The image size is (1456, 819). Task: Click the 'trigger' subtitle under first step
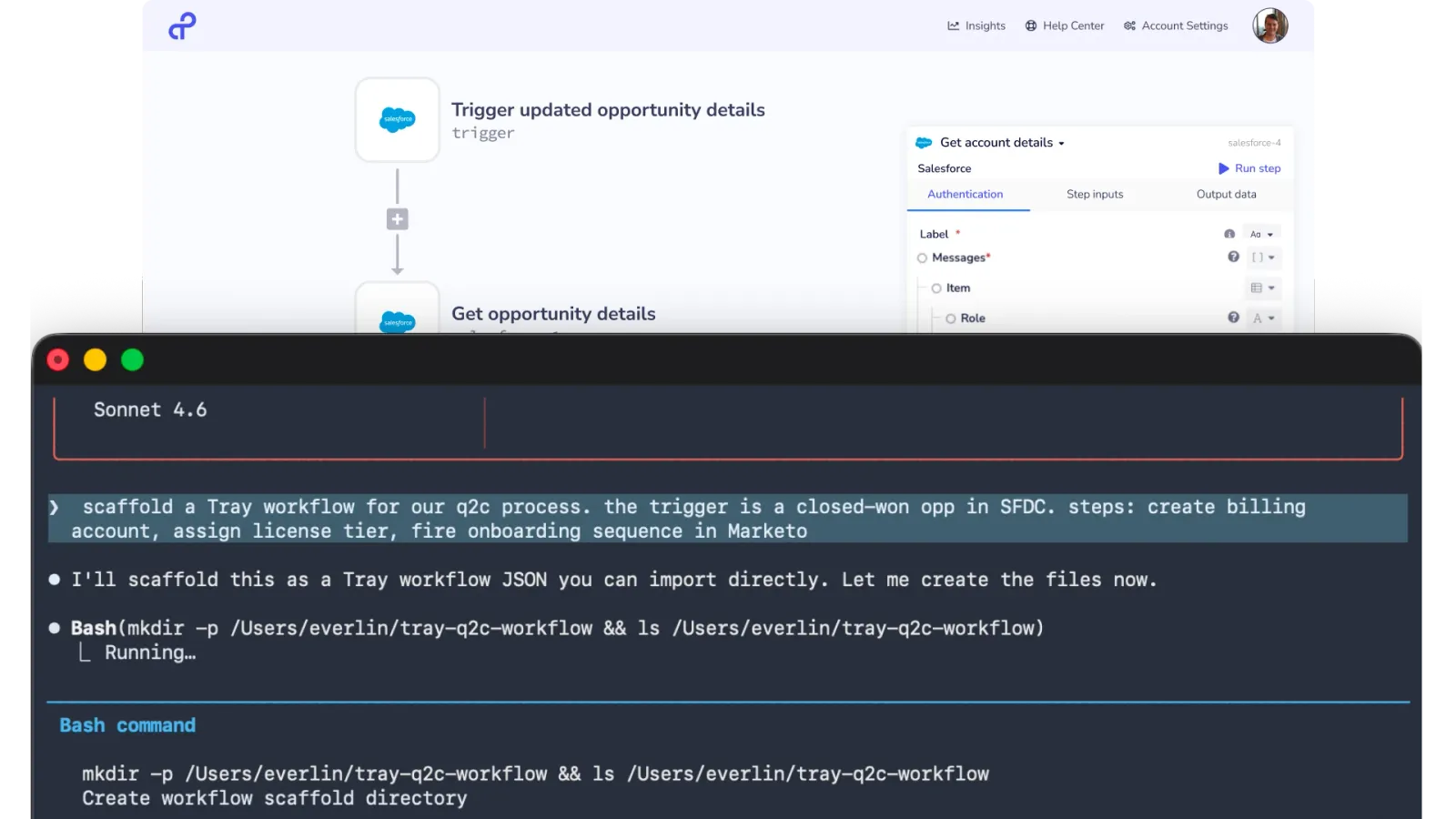point(483,133)
